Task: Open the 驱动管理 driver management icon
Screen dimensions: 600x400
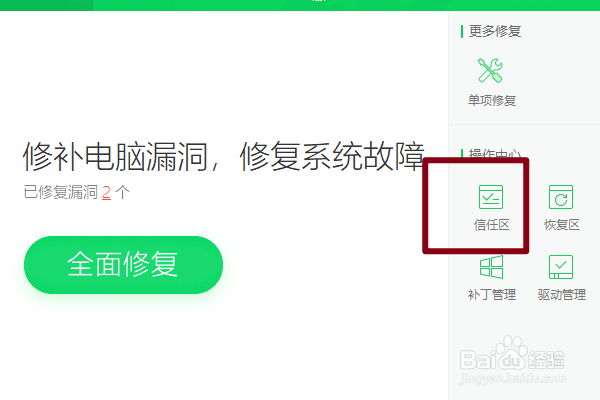Action: pos(561,267)
